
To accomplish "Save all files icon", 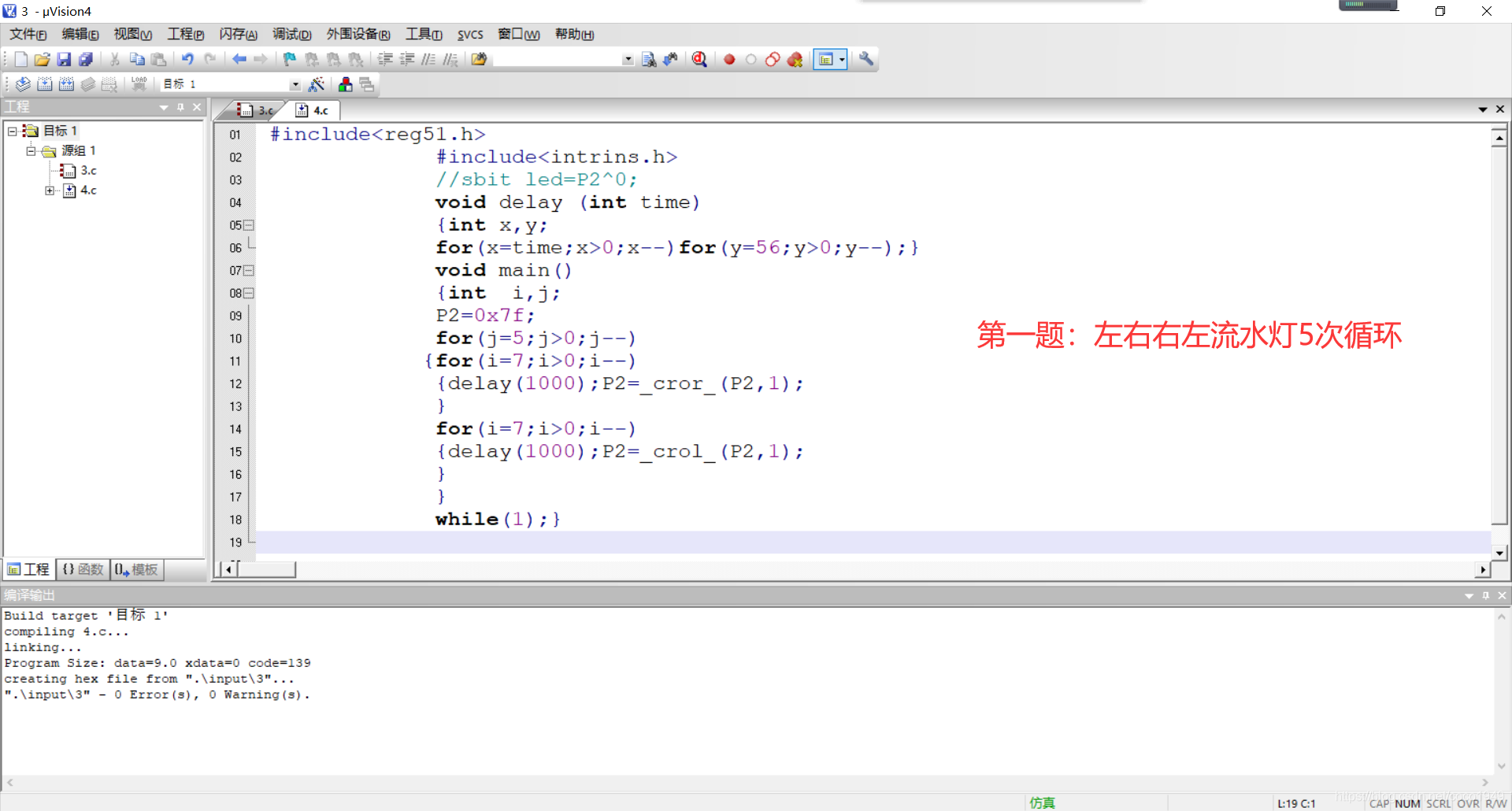I will 86,59.
